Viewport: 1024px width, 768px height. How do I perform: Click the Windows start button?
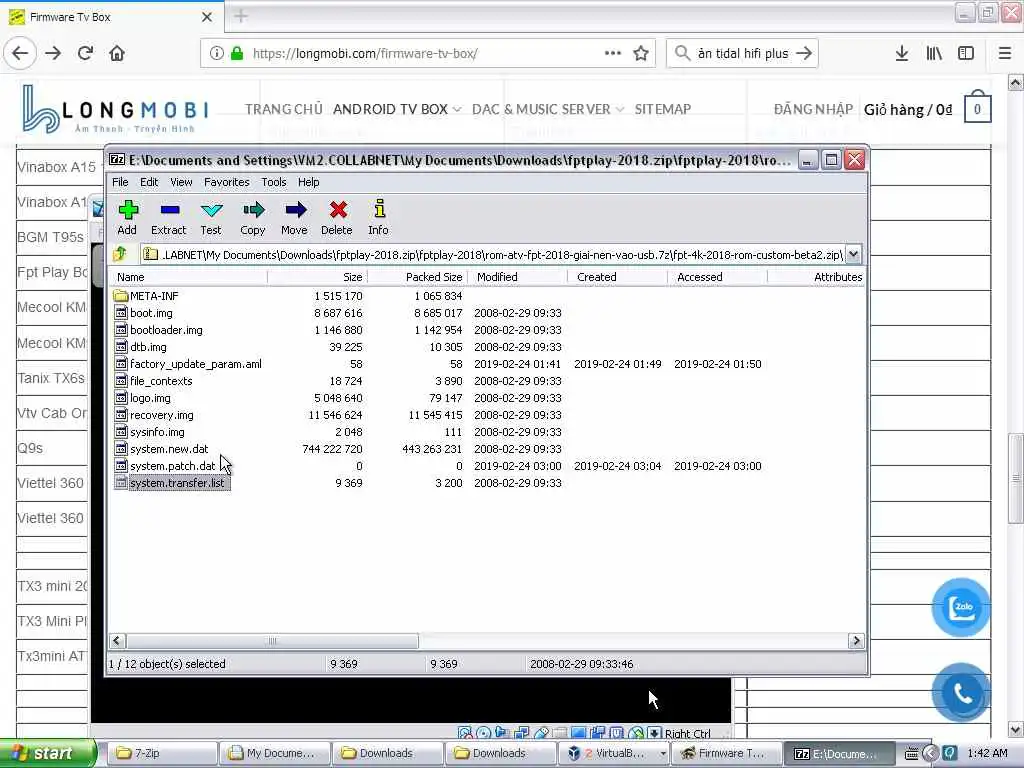pyautogui.click(x=48, y=753)
